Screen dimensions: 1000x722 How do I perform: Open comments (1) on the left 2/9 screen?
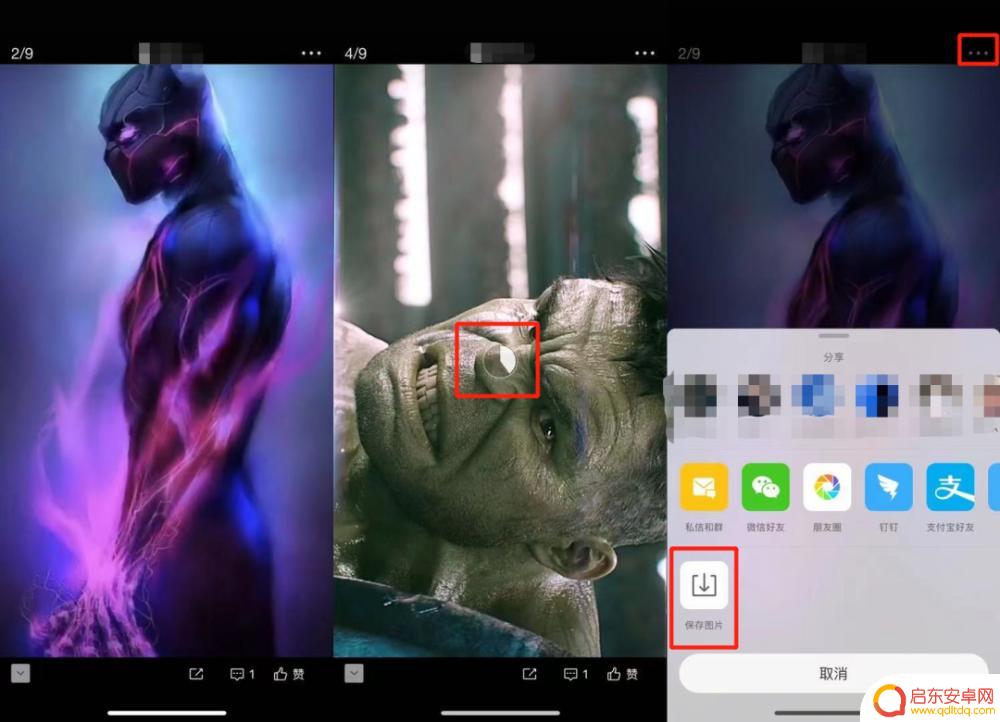(242, 674)
